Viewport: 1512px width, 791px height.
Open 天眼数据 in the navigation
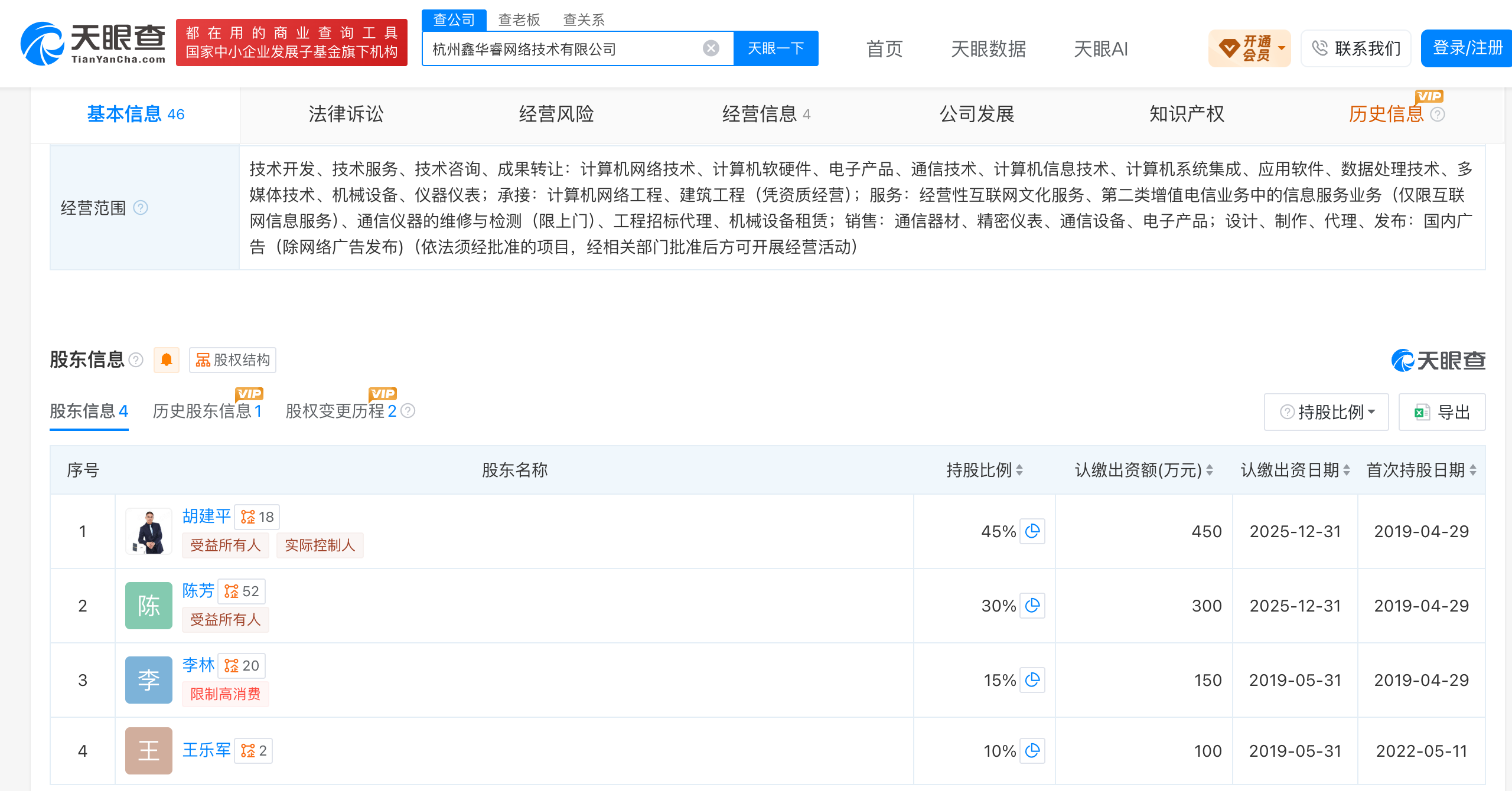[x=989, y=48]
